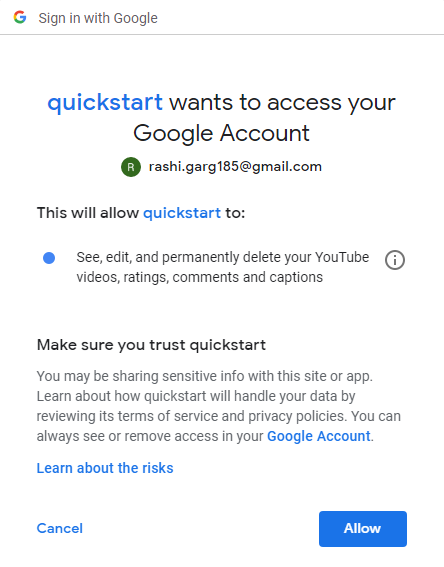Click the quickstart name in the heading

(105, 102)
